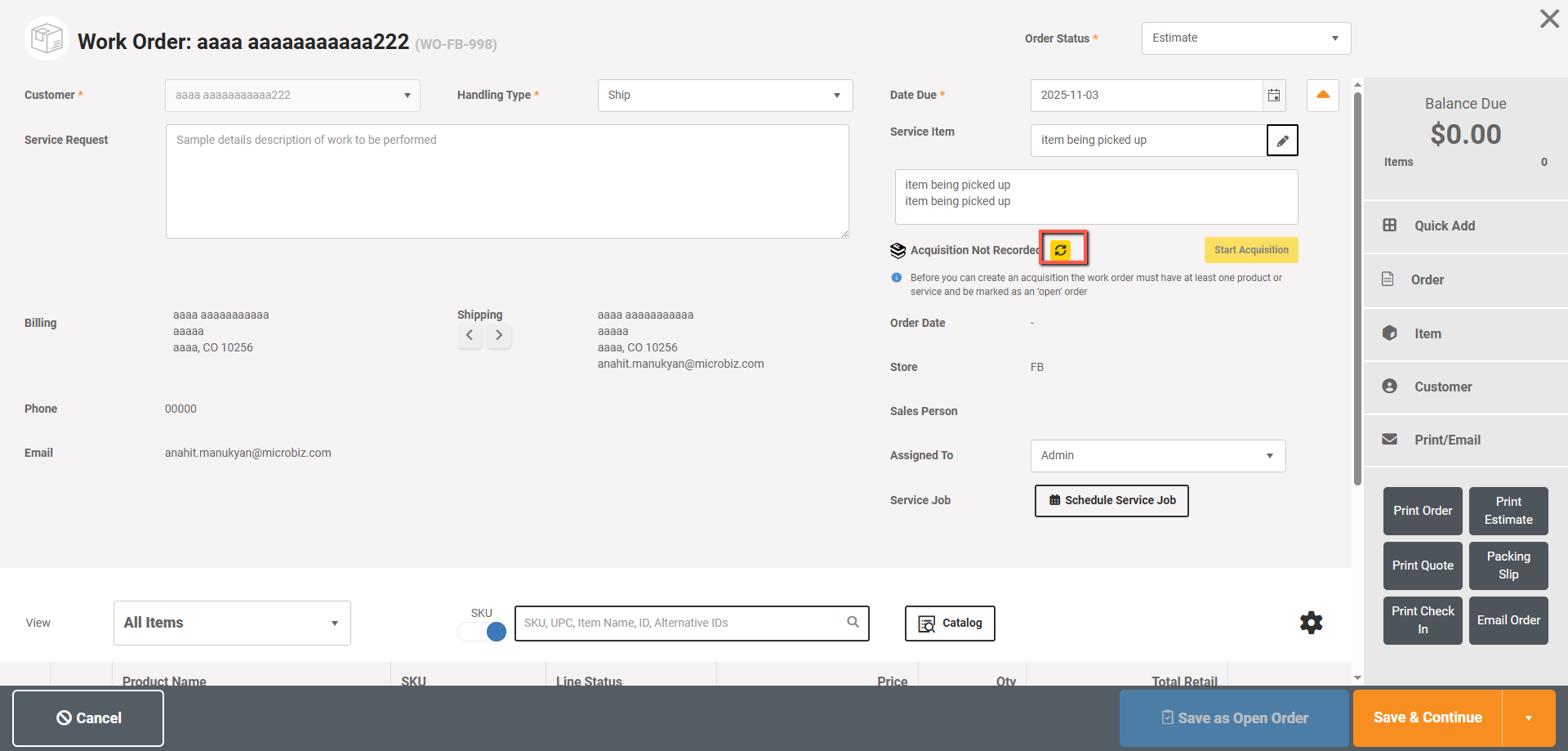Click Schedule Service Job button
Screen dimensions: 1568x751
pyautogui.click(x=1111, y=501)
